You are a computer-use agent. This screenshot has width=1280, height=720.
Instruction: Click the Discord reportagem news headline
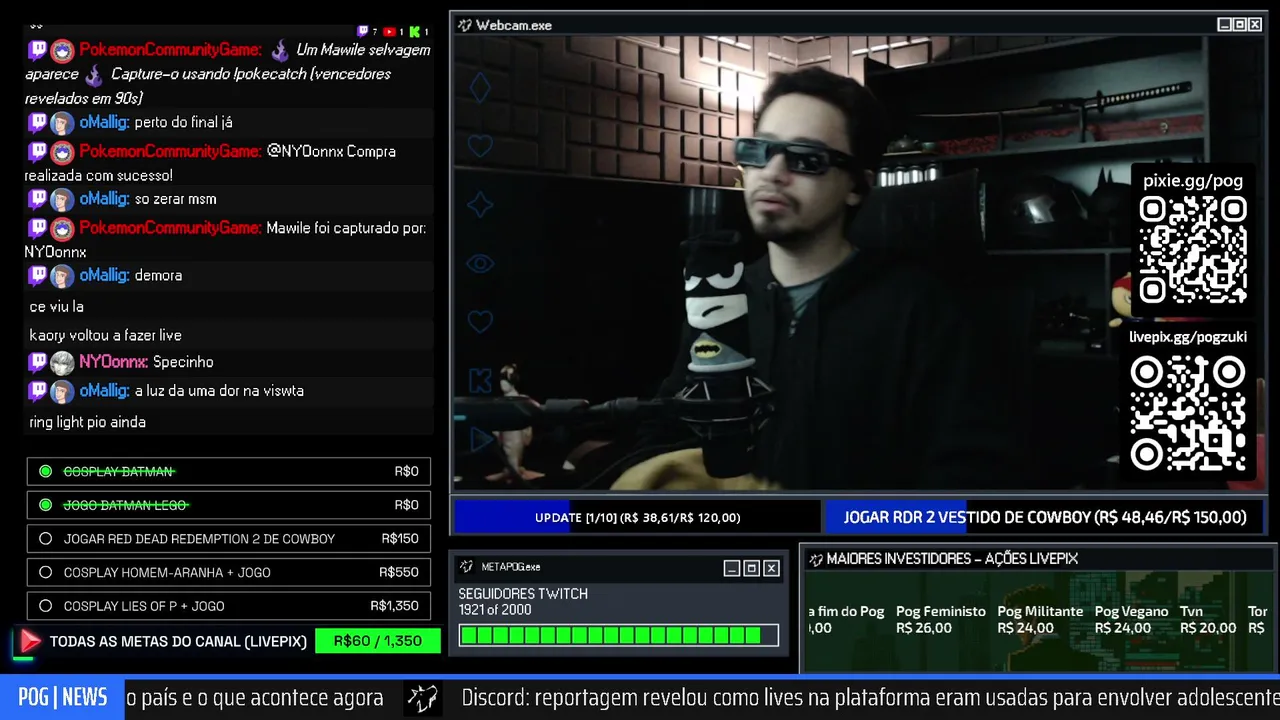[x=870, y=698]
